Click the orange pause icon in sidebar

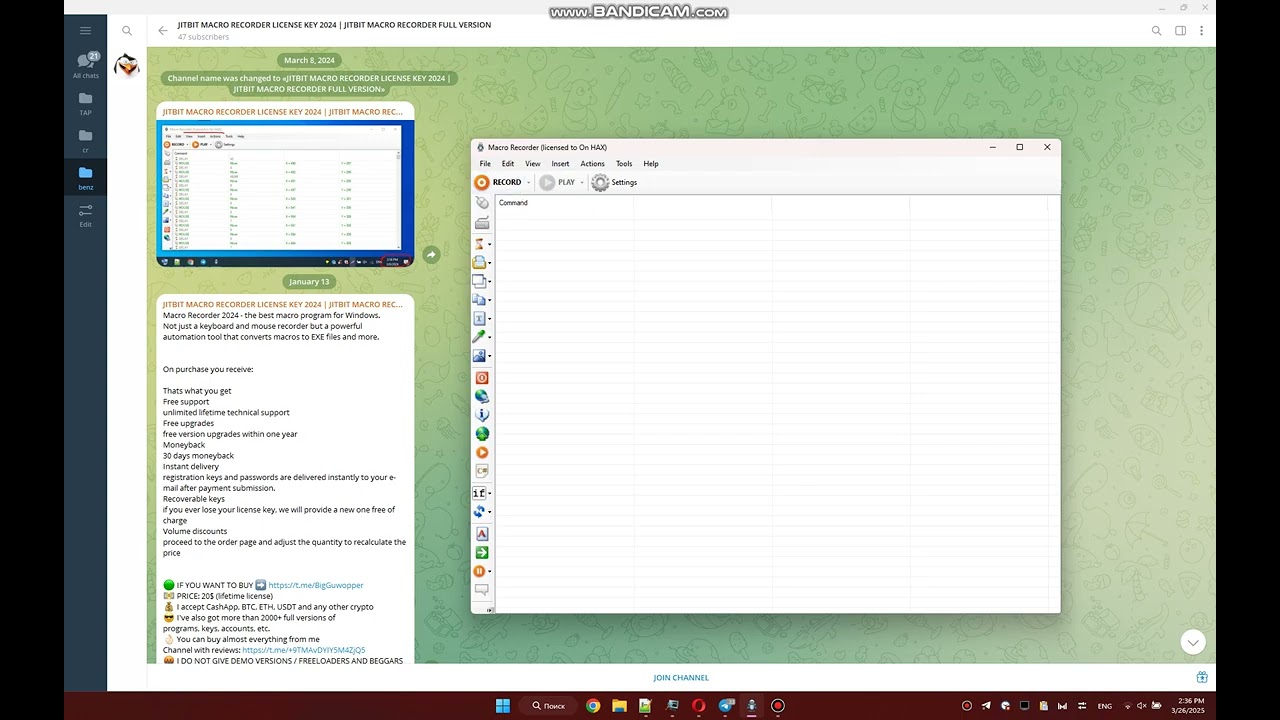480,571
